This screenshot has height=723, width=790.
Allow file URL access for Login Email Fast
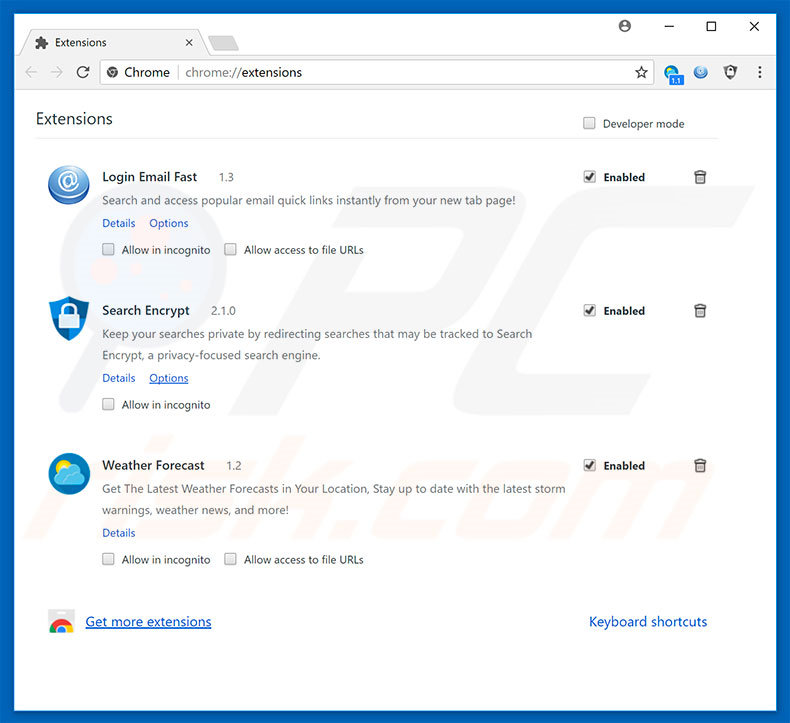tap(230, 249)
